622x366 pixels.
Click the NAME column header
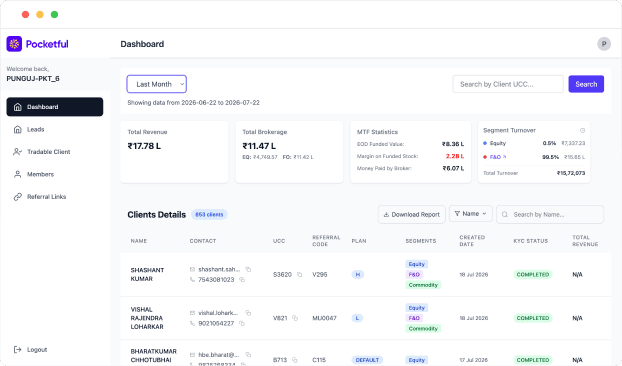coord(139,241)
